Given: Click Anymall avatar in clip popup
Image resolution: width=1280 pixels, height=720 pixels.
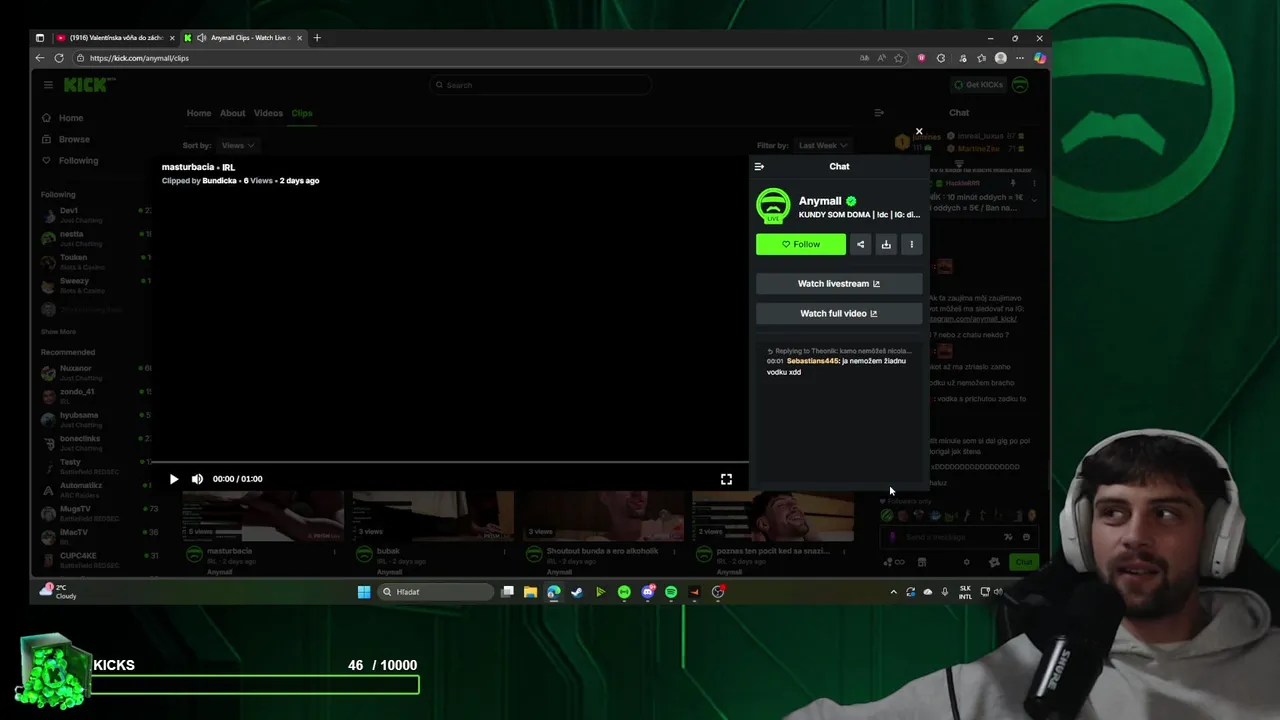Looking at the screenshot, I should (x=773, y=206).
